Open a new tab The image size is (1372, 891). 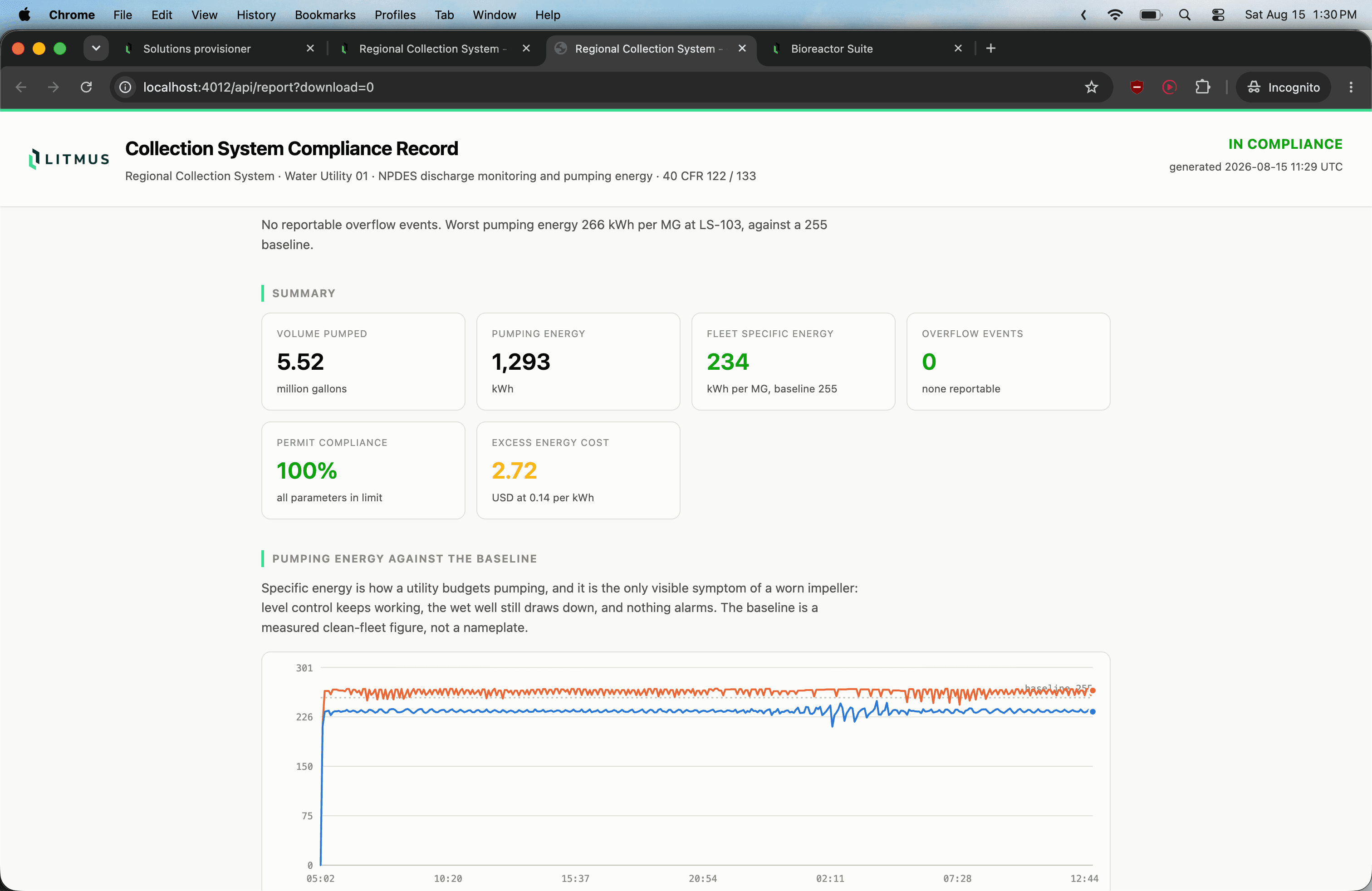point(990,49)
